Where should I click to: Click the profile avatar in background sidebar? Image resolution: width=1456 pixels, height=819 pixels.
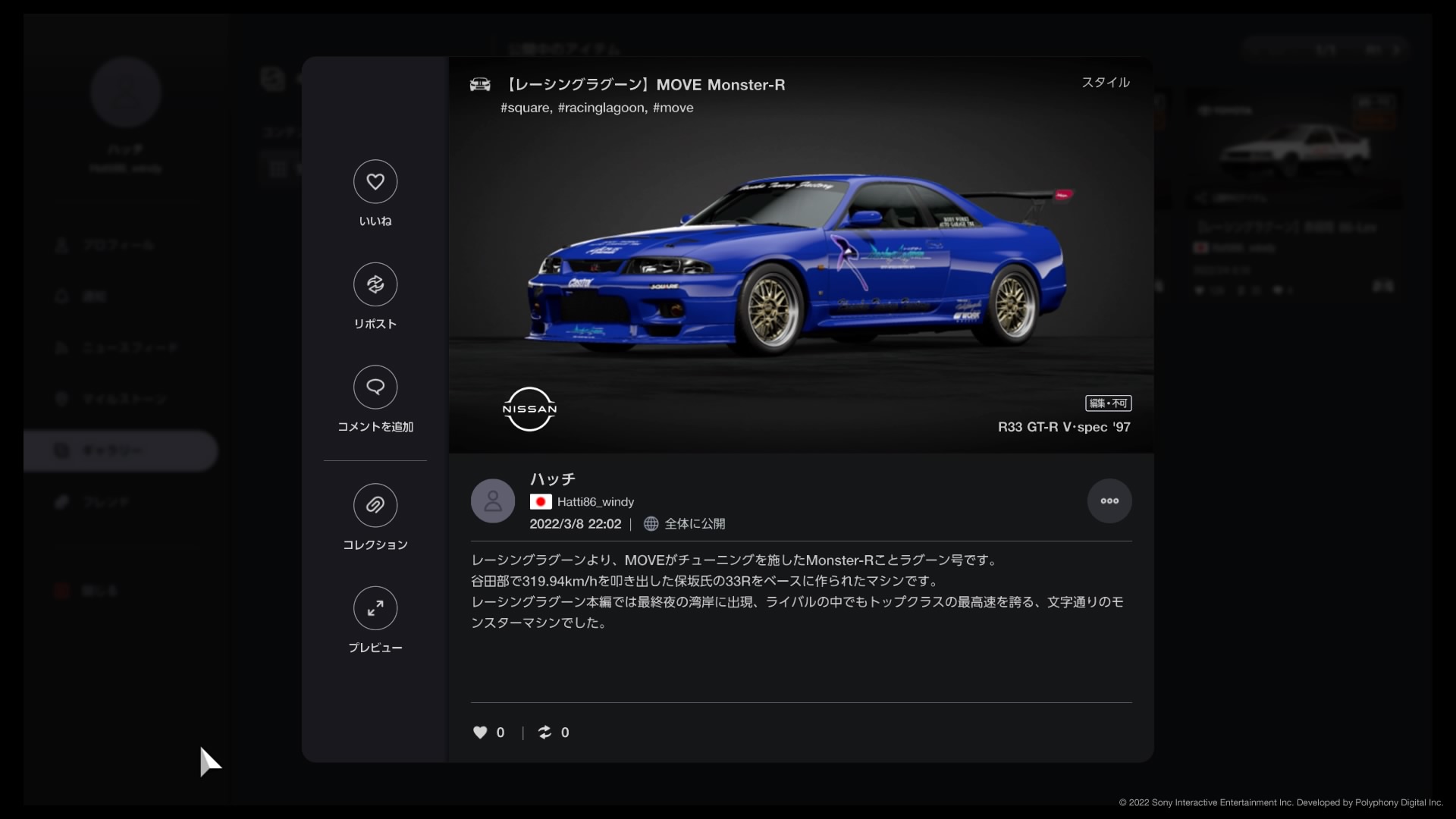(x=126, y=92)
